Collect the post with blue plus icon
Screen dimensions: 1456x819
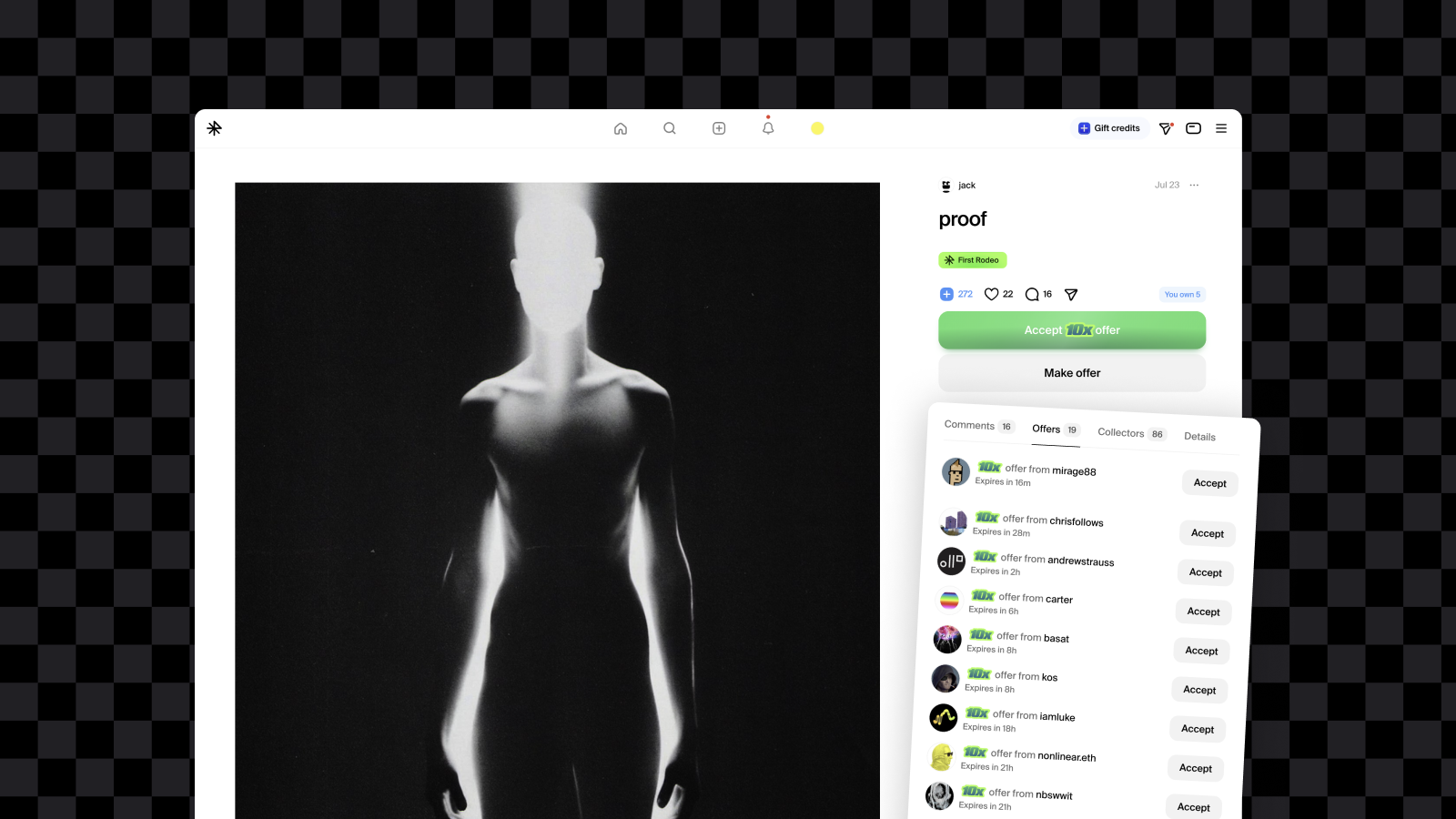(946, 294)
